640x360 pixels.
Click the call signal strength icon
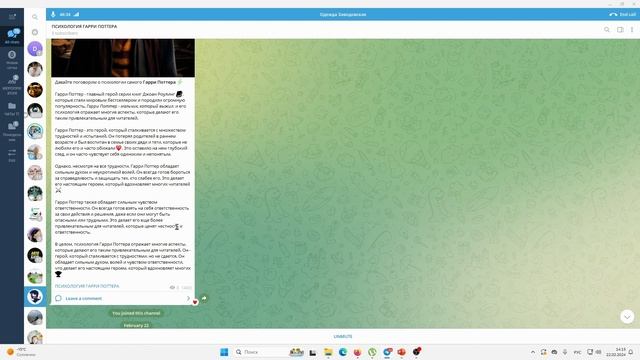[x=76, y=14]
